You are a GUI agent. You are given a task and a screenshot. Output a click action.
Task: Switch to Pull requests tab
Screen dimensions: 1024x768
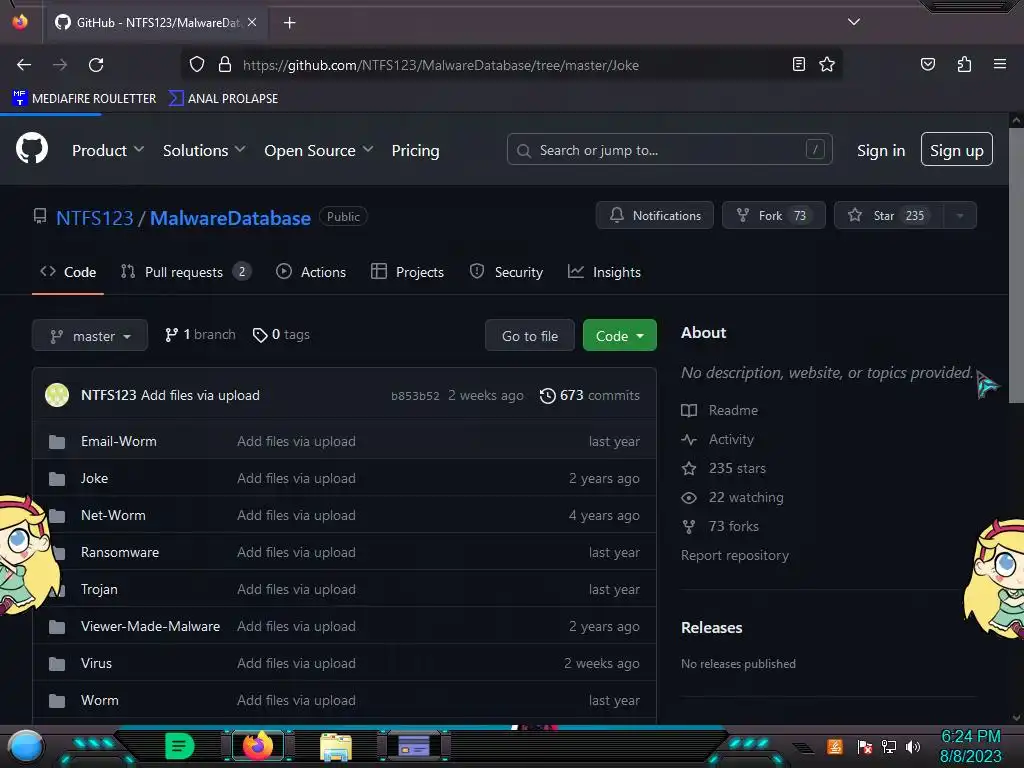185,272
